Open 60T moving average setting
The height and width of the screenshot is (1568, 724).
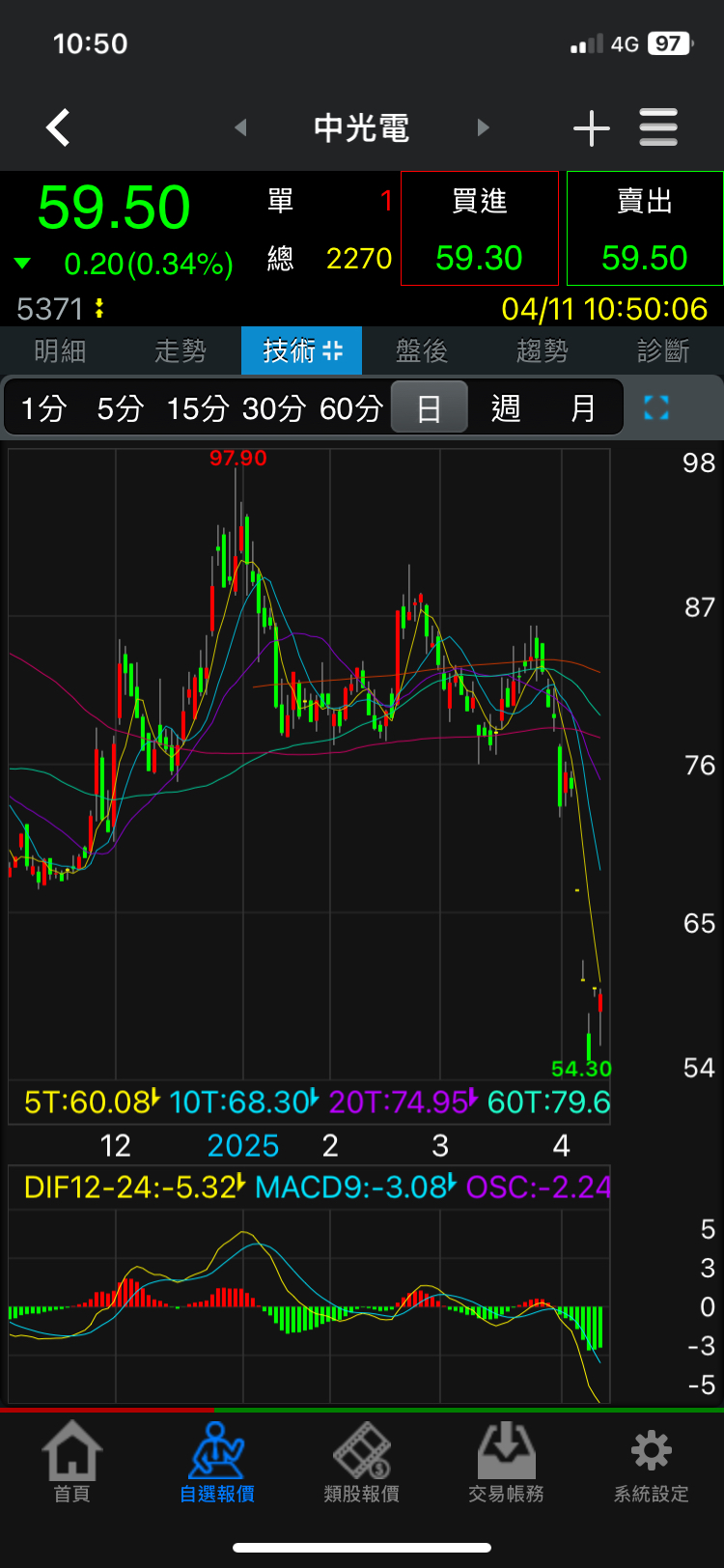click(x=548, y=1102)
